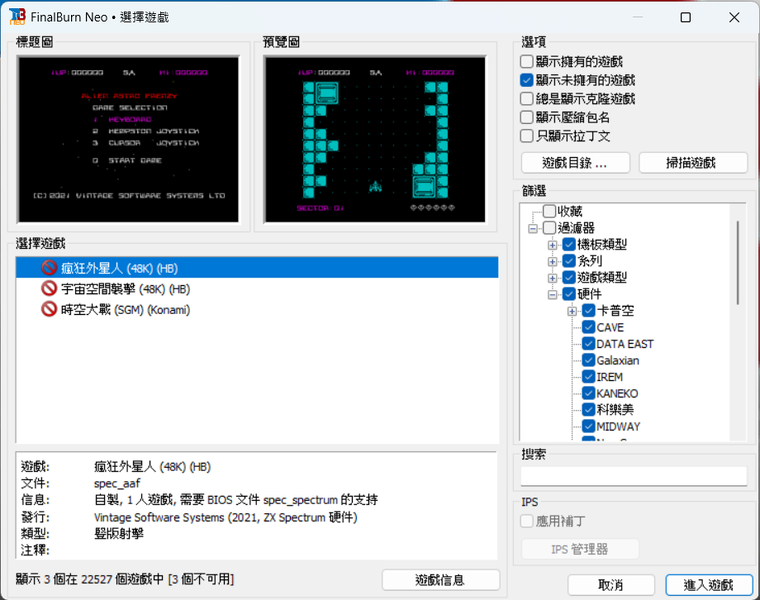
Task: Uncheck 硬件 filter checkbox
Action: point(569,294)
